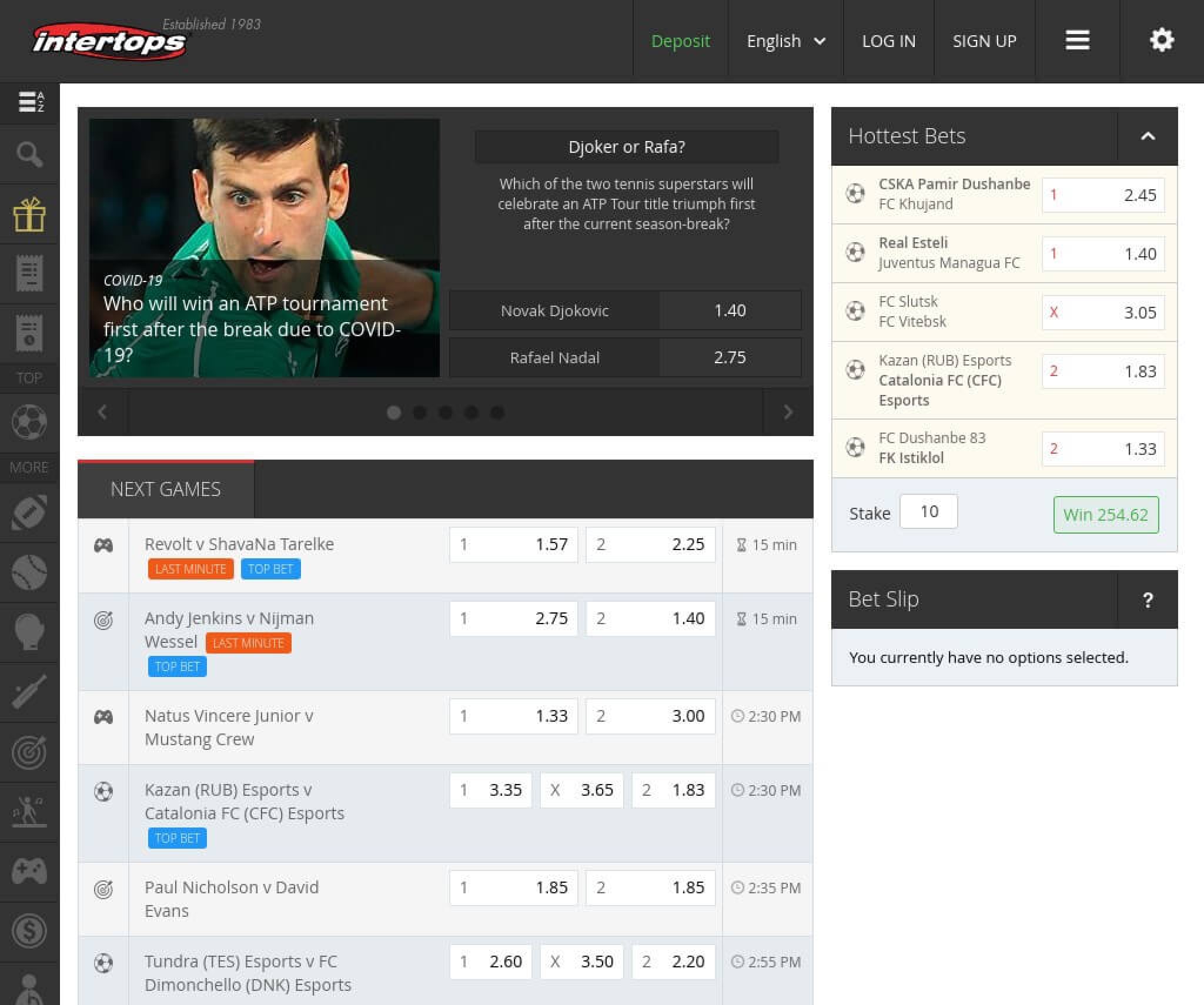Click the Djokovic promo image
This screenshot has height=1005, width=1204.
[265, 248]
